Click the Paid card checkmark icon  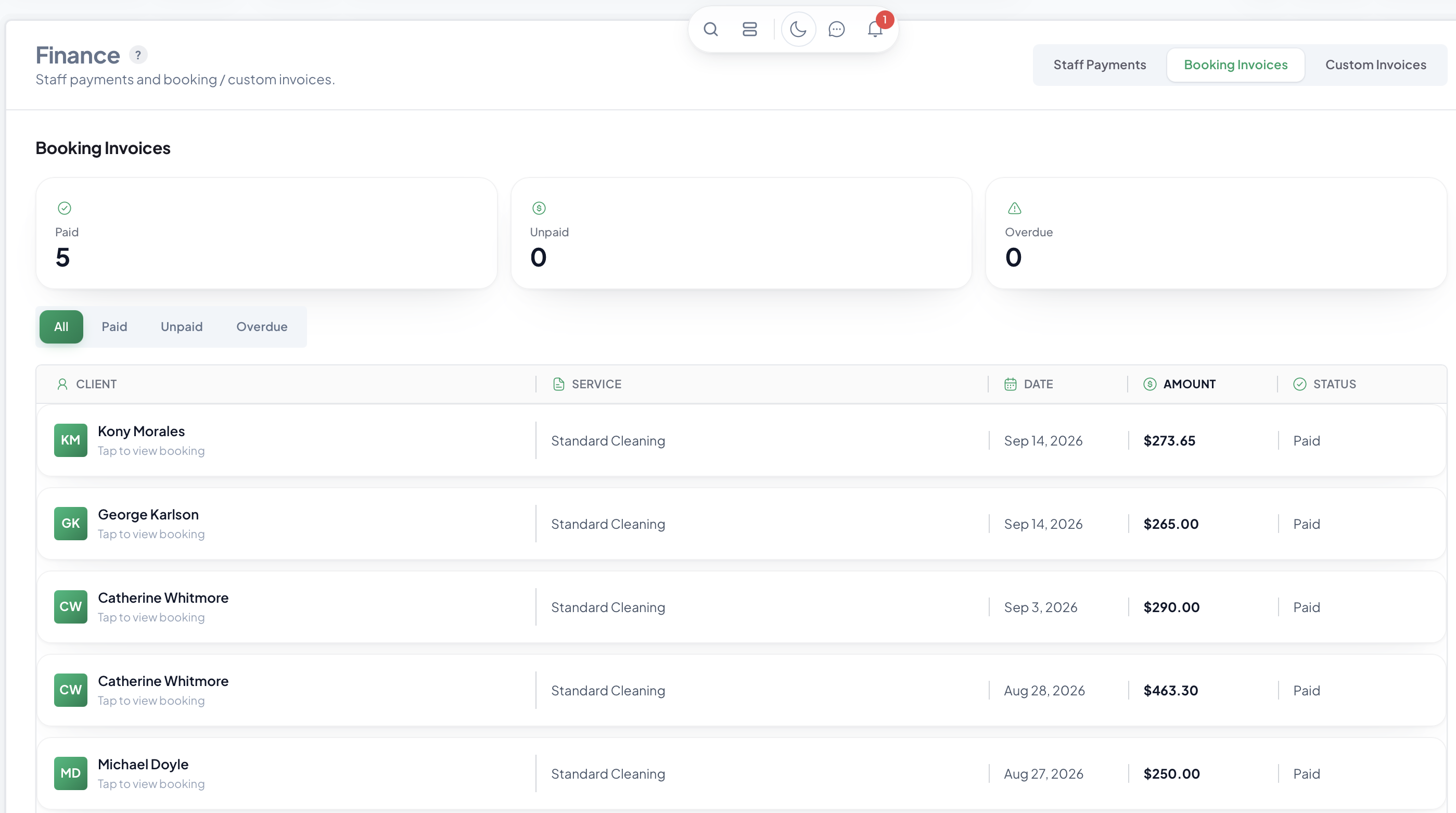coord(65,208)
